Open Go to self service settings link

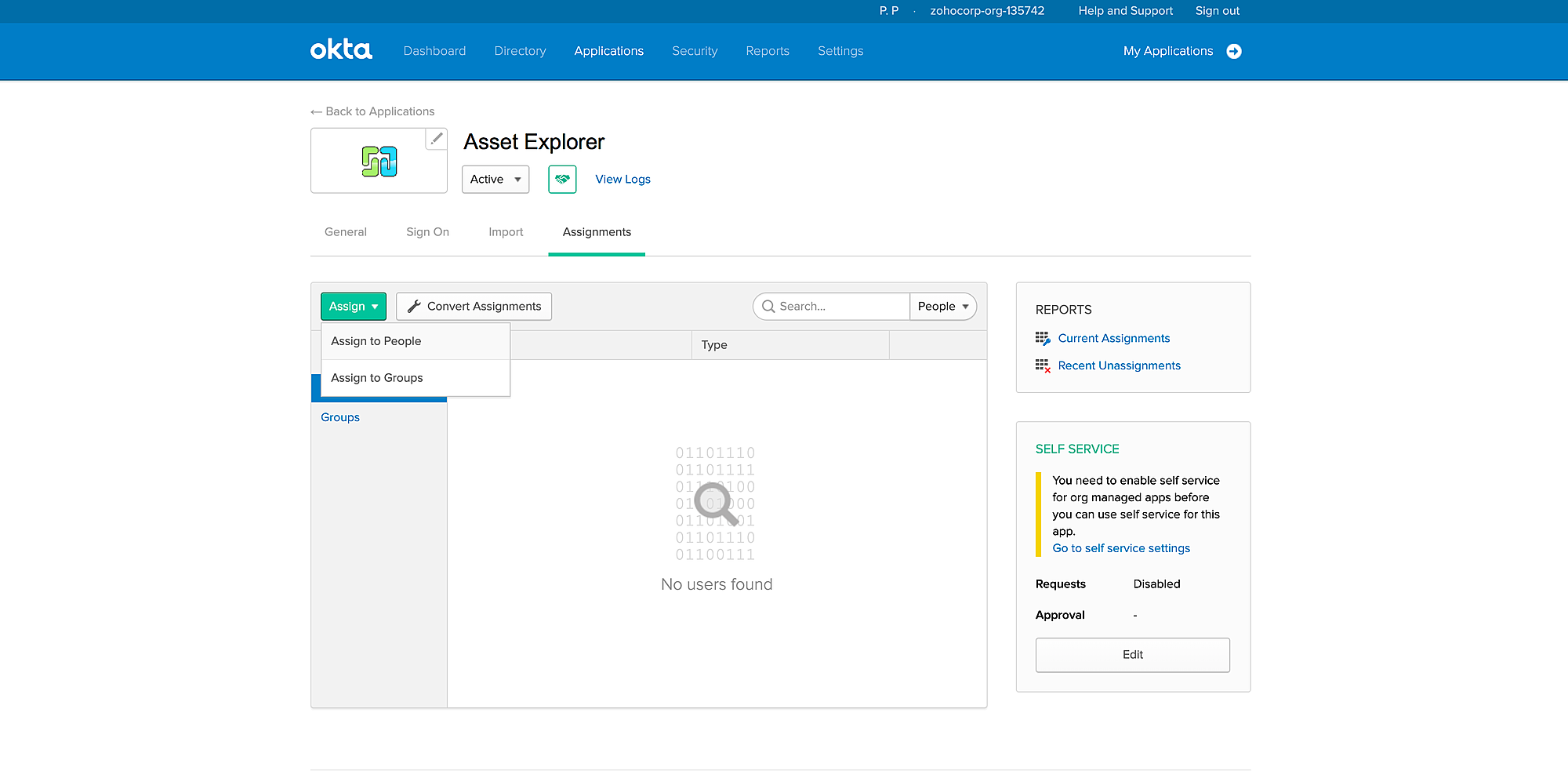(1121, 548)
